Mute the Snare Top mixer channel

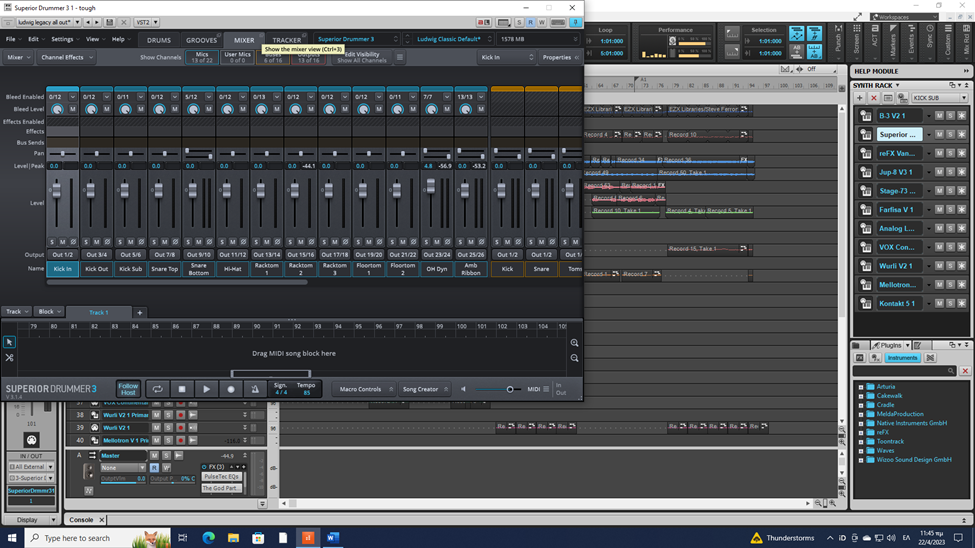(x=165, y=242)
